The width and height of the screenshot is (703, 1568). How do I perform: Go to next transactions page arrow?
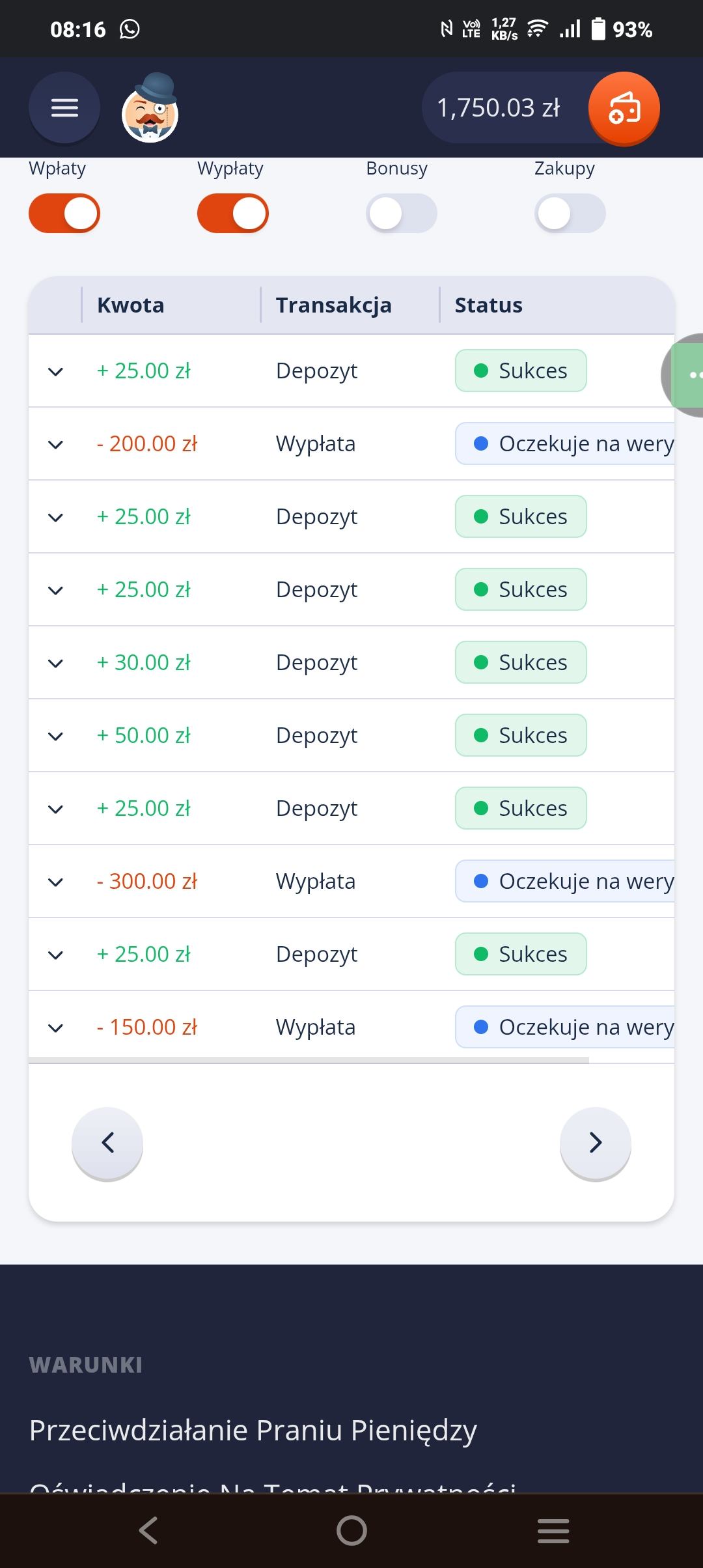click(x=595, y=1142)
